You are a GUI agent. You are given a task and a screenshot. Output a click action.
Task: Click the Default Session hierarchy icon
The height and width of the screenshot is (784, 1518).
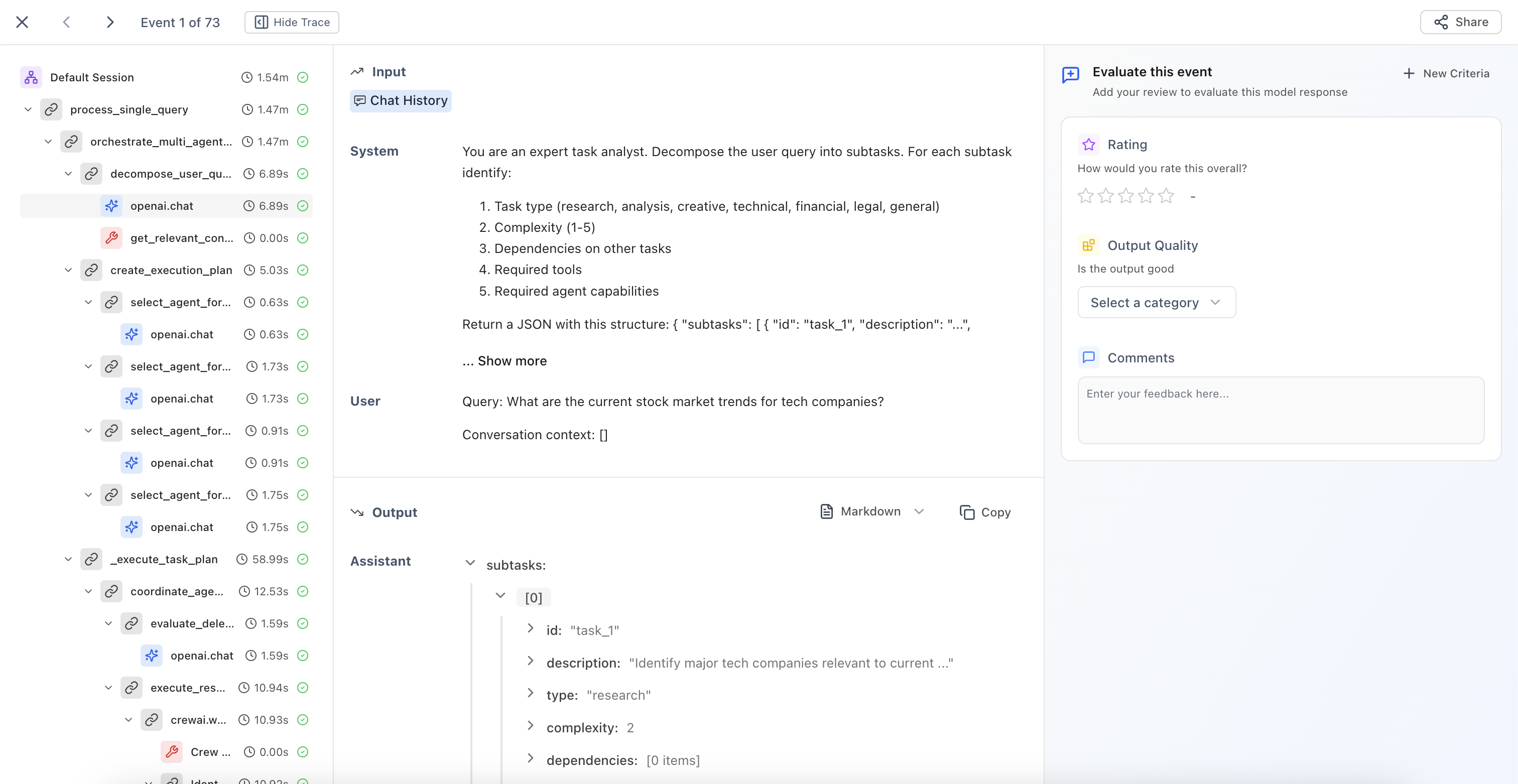click(x=31, y=77)
